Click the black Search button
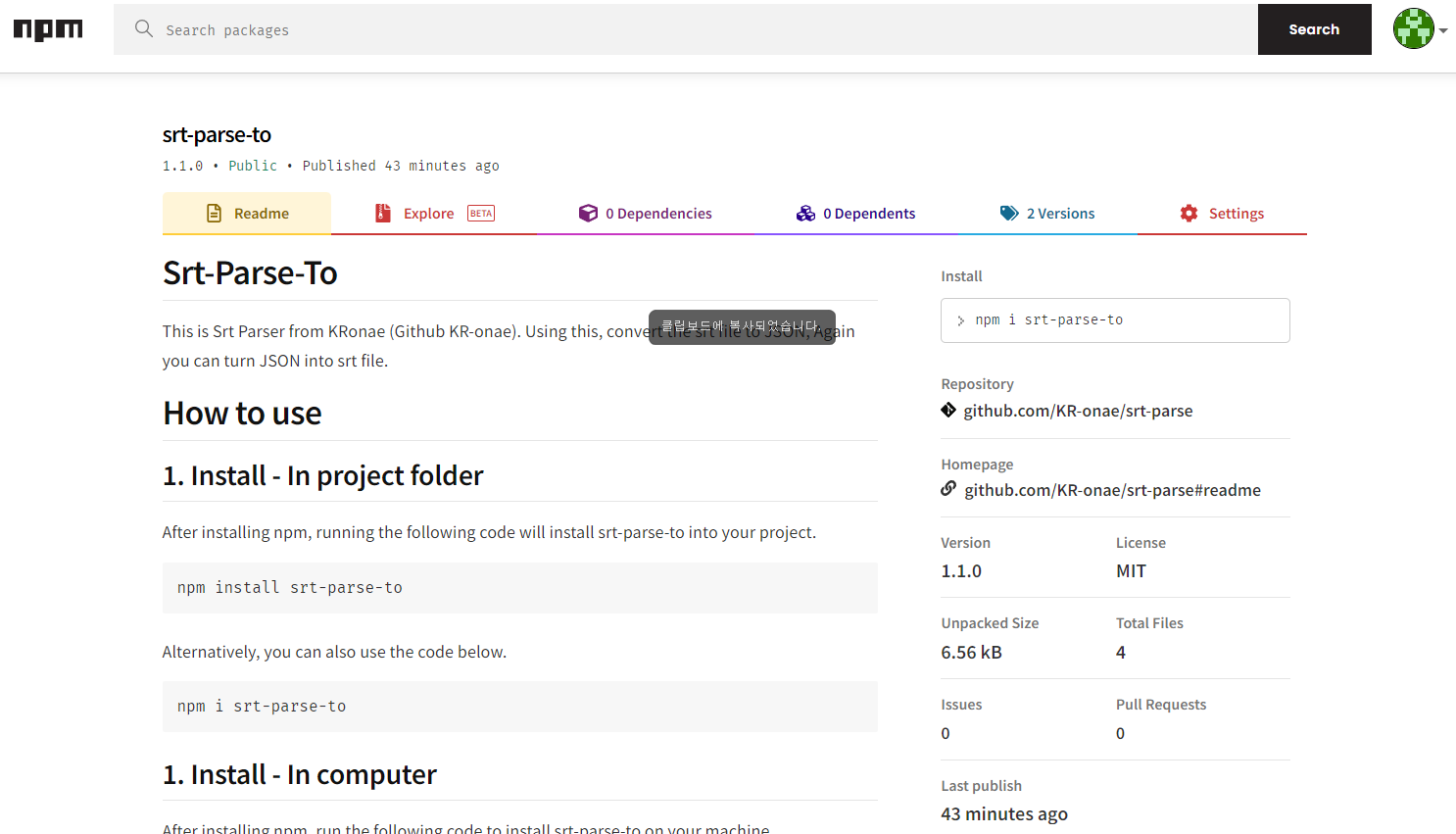 click(1314, 29)
